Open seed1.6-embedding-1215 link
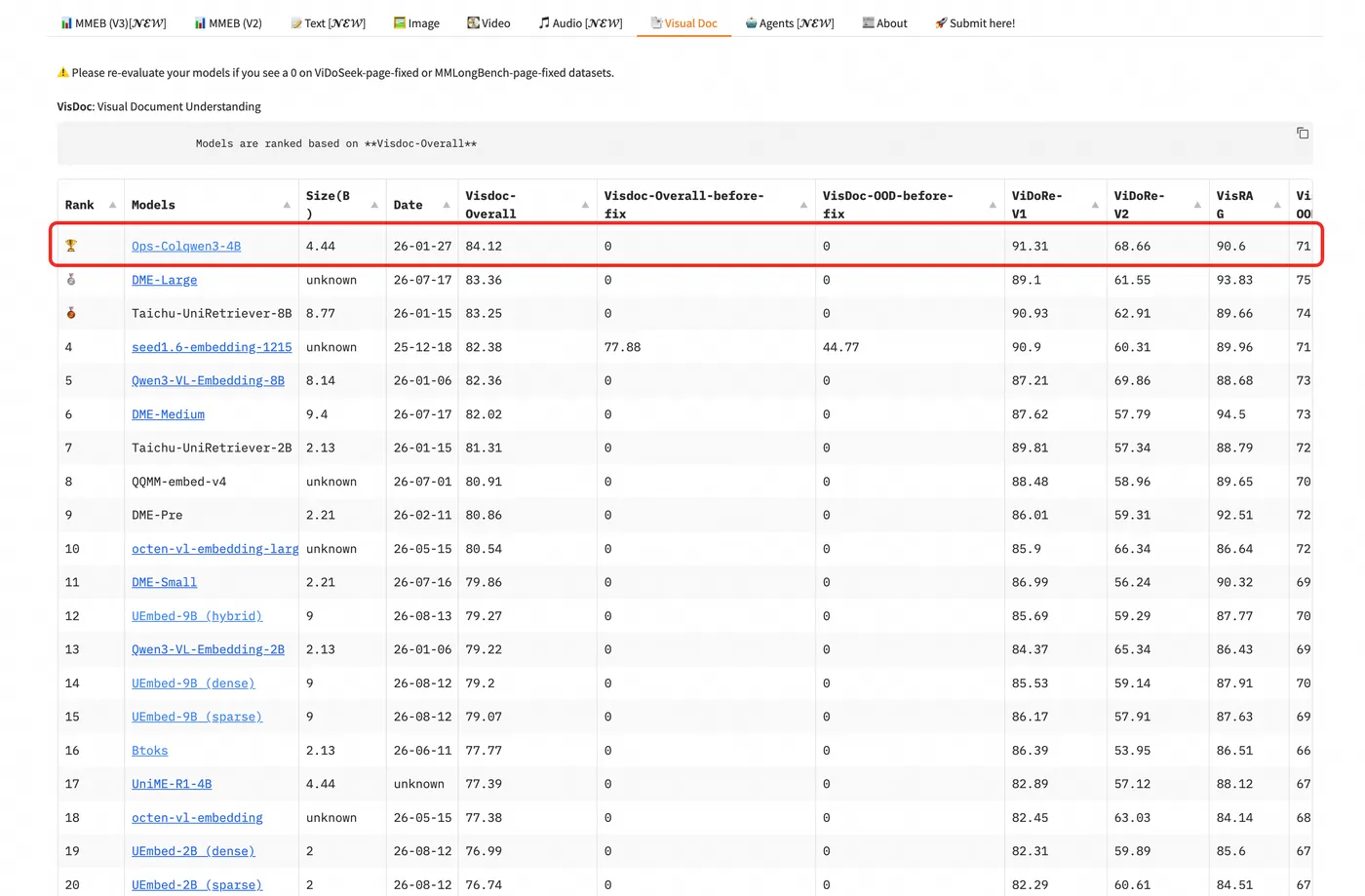Viewport: 1365px width, 896px height. [x=212, y=347]
